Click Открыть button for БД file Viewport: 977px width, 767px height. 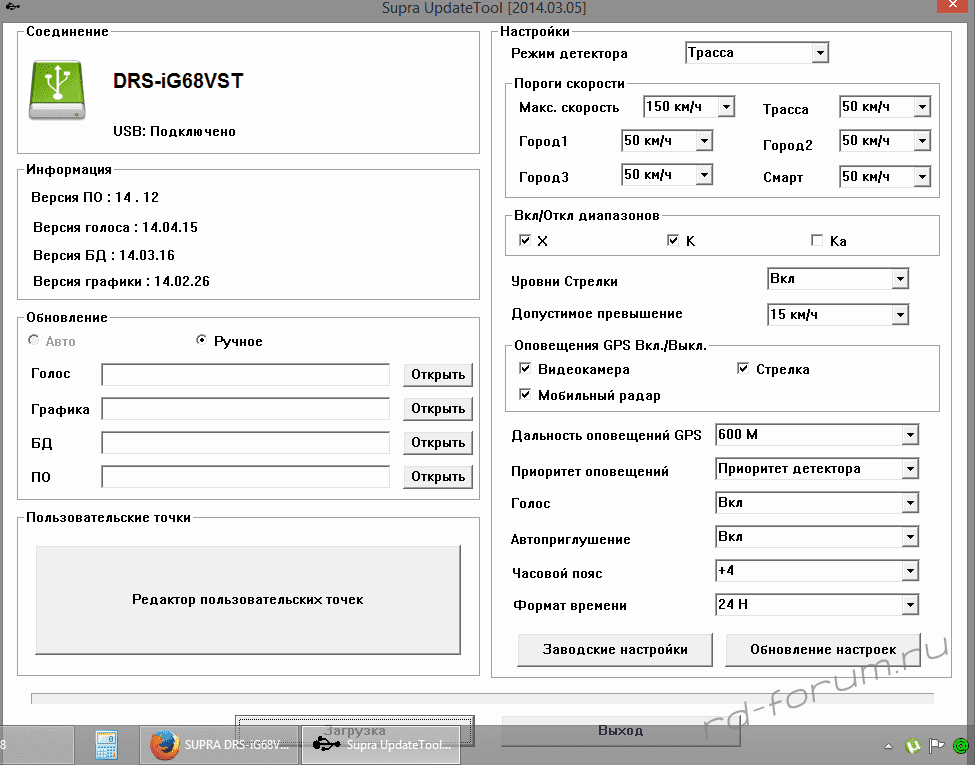[438, 443]
